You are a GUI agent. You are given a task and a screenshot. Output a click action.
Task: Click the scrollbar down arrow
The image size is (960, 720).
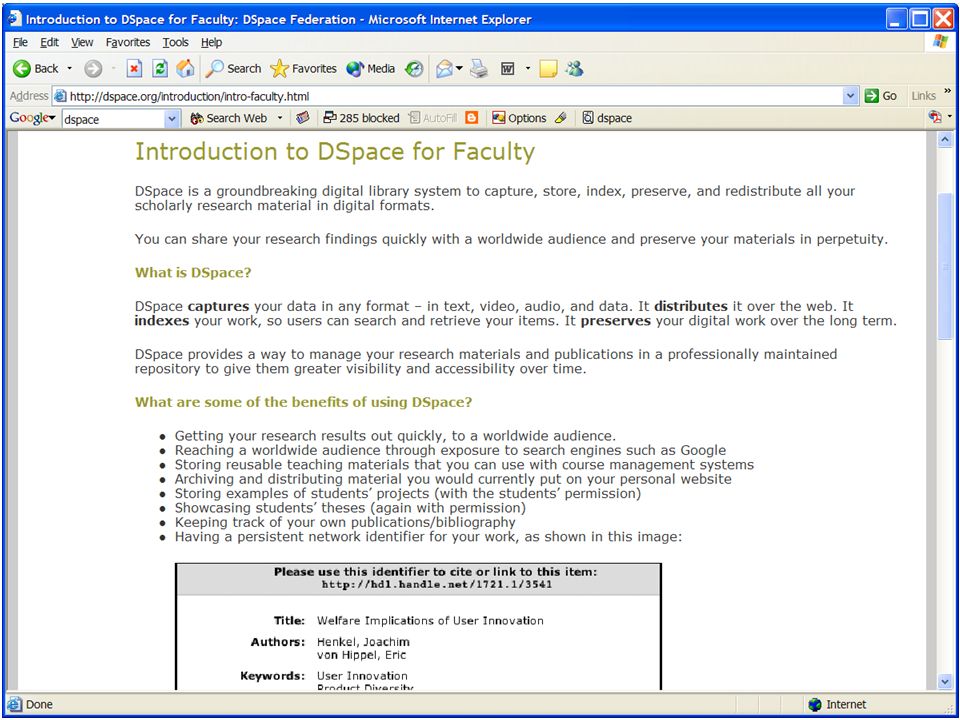[x=945, y=681]
